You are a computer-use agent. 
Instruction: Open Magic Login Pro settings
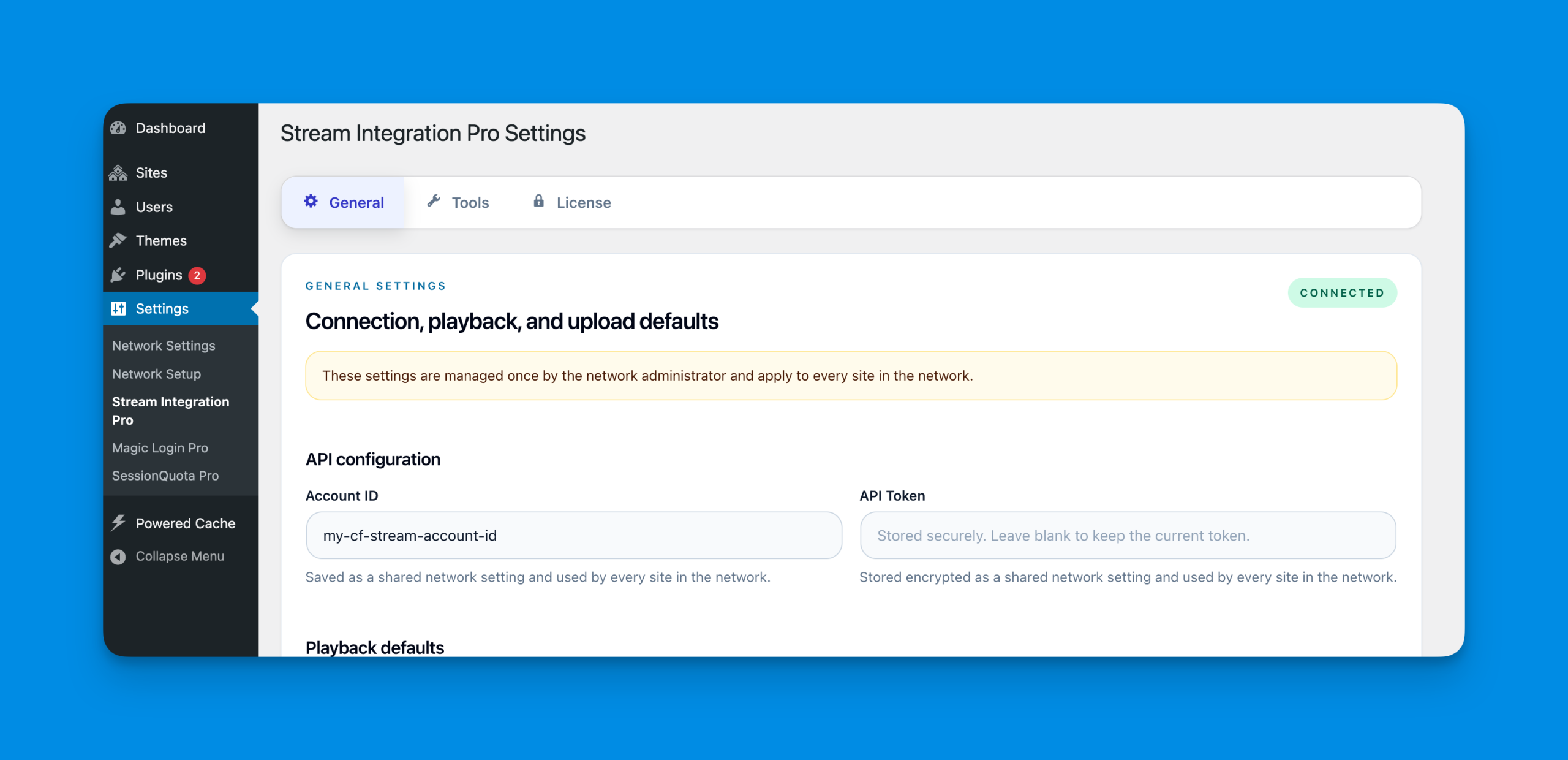tap(160, 448)
